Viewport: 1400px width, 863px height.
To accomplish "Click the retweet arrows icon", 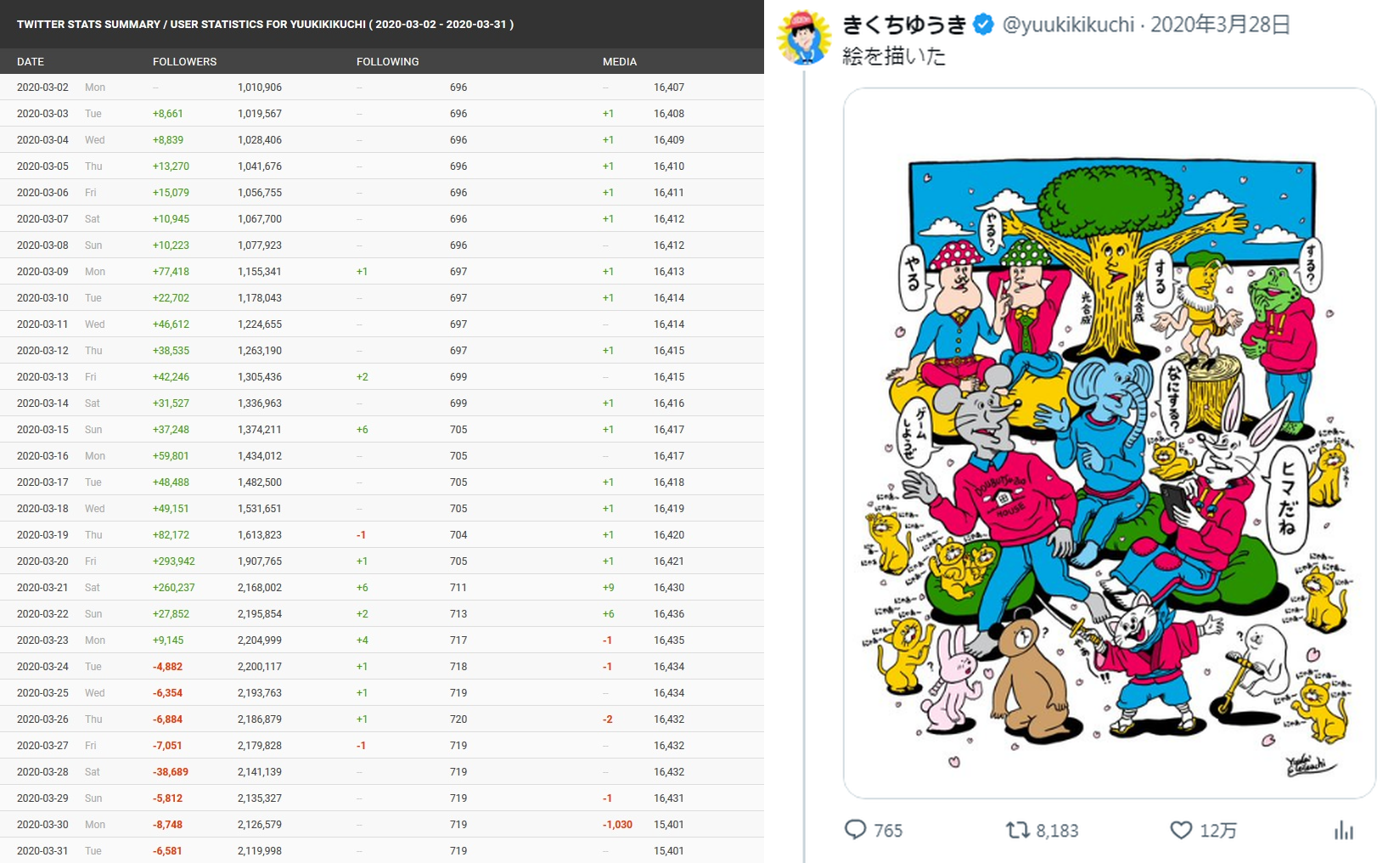I will coord(1017,829).
